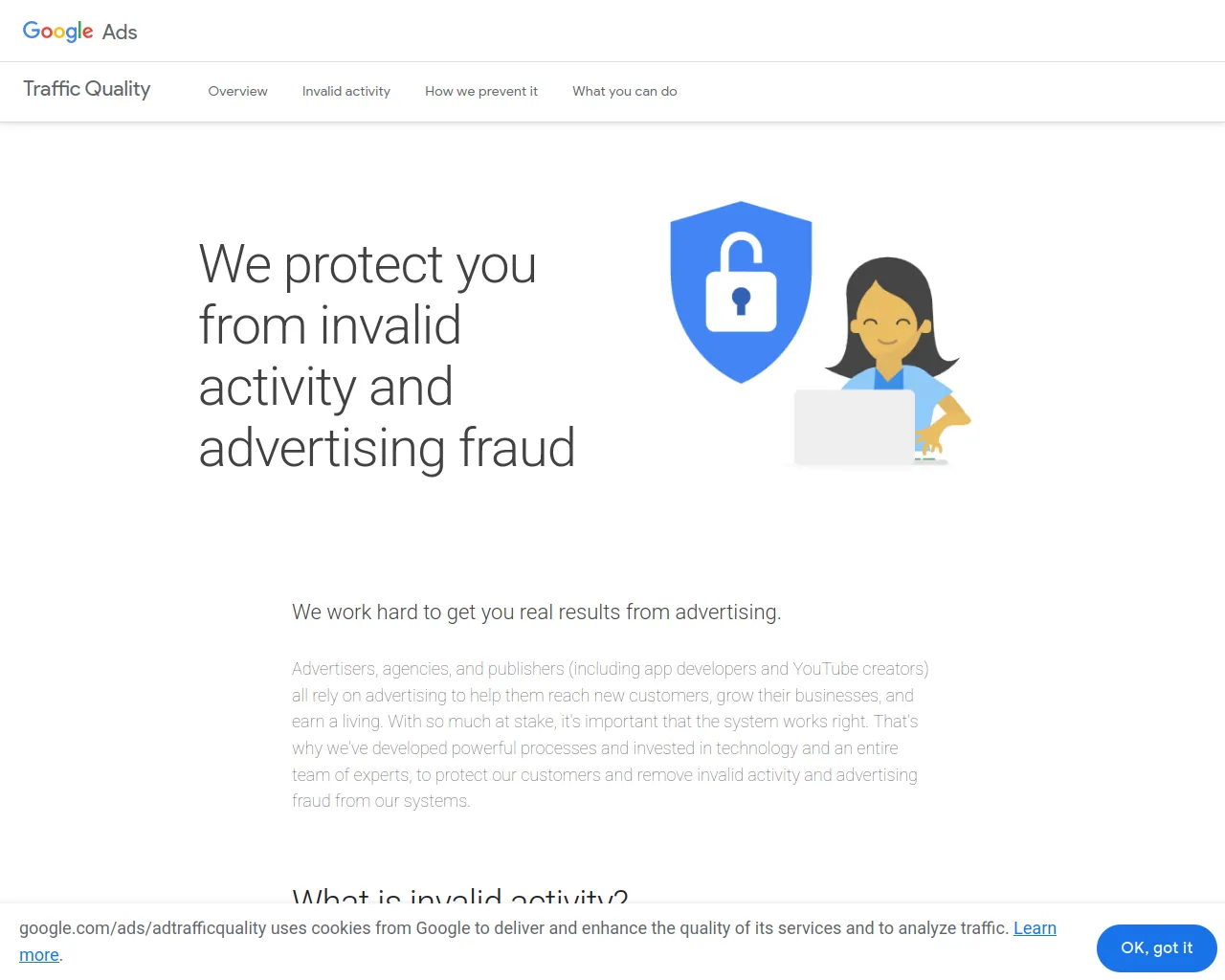Click the Advertisers, agencies, and publishers paragraph
This screenshot has width=1225, height=980.
point(610,735)
